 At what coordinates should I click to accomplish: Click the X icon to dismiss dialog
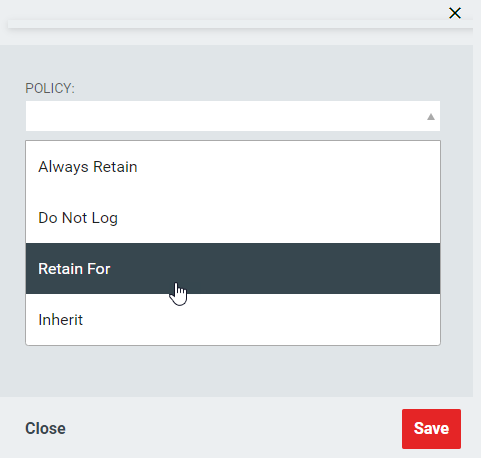[455, 13]
